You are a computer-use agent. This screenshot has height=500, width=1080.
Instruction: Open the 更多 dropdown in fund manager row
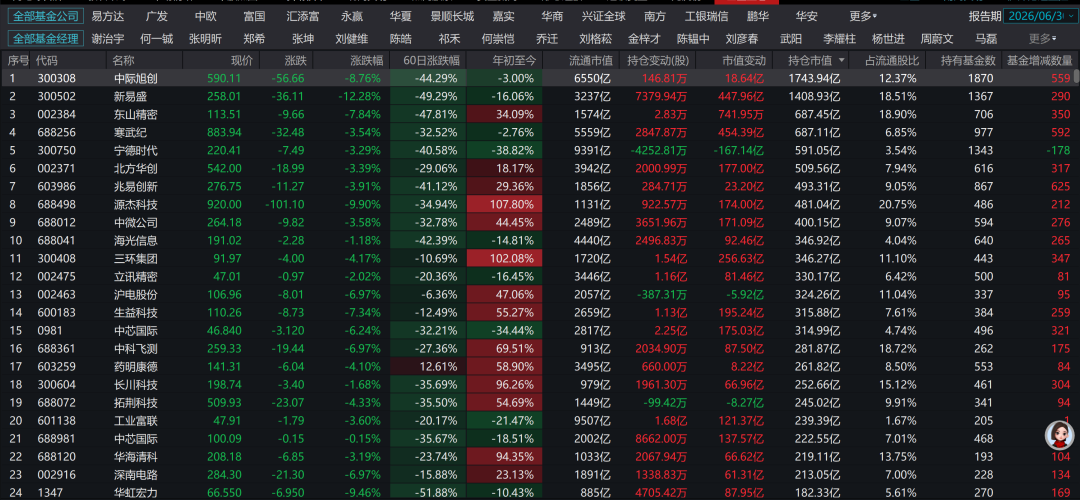pyautogui.click(x=1043, y=39)
